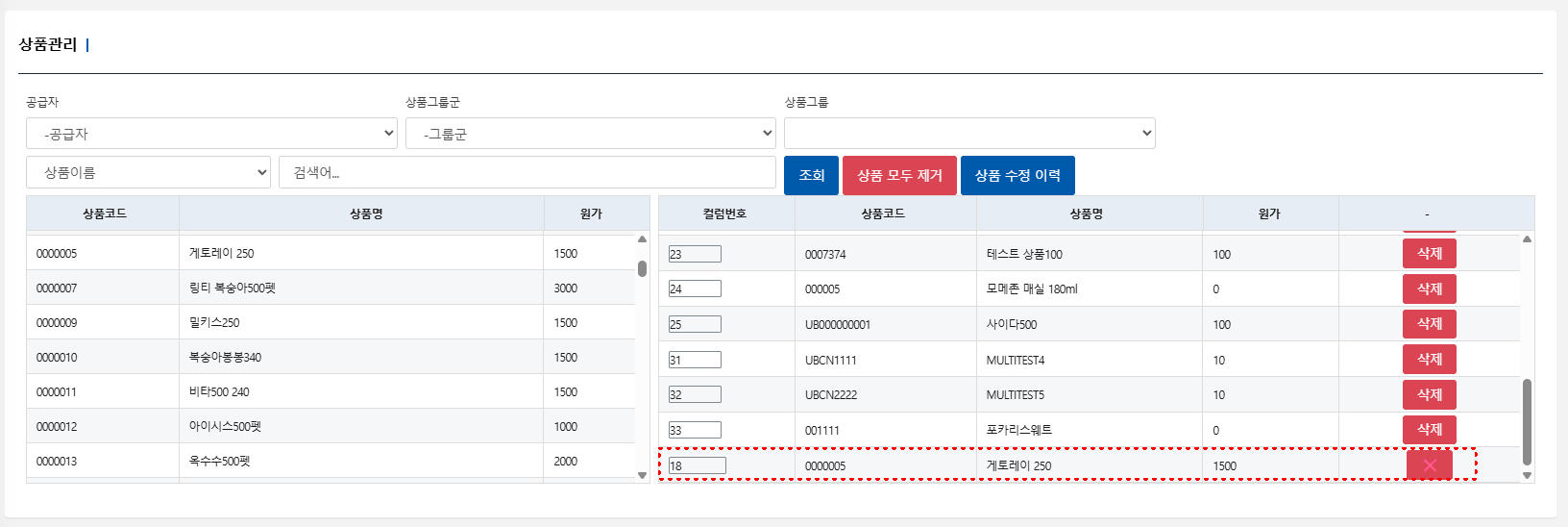This screenshot has width=1568, height=527.
Task: Select 아이시스500펫 product row
Action: [331, 426]
